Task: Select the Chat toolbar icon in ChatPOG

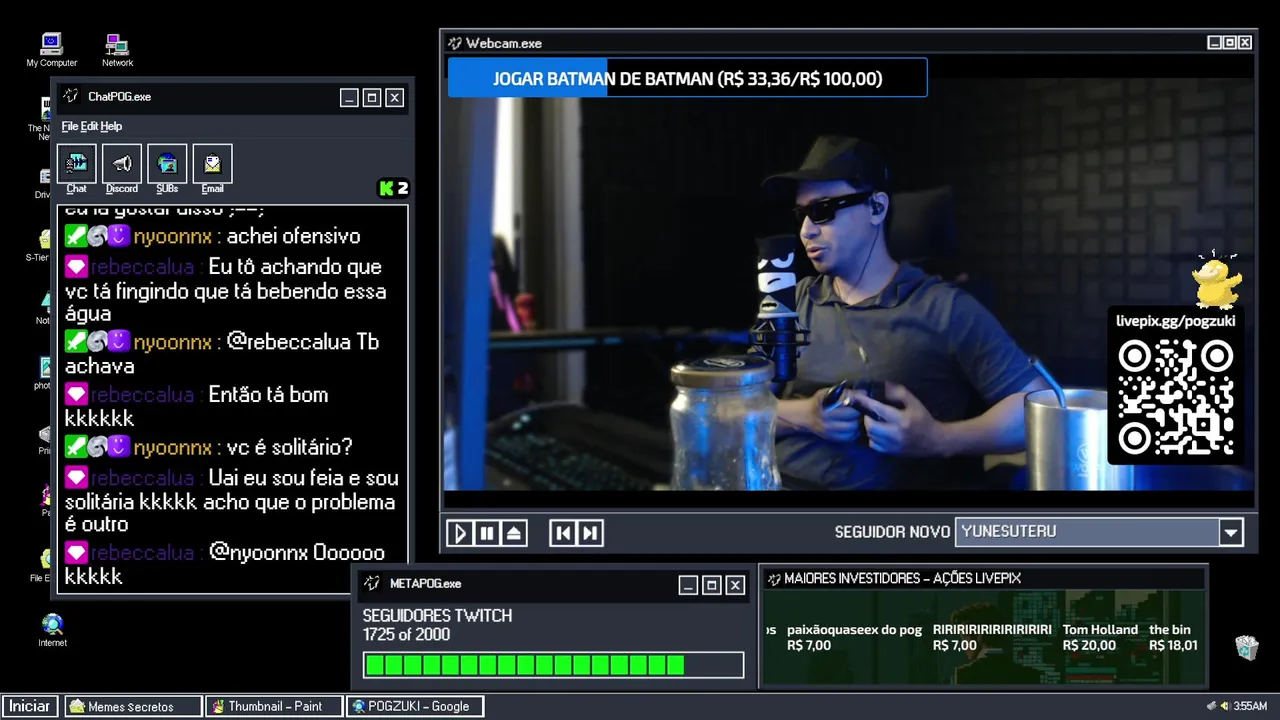Action: pyautogui.click(x=77, y=169)
